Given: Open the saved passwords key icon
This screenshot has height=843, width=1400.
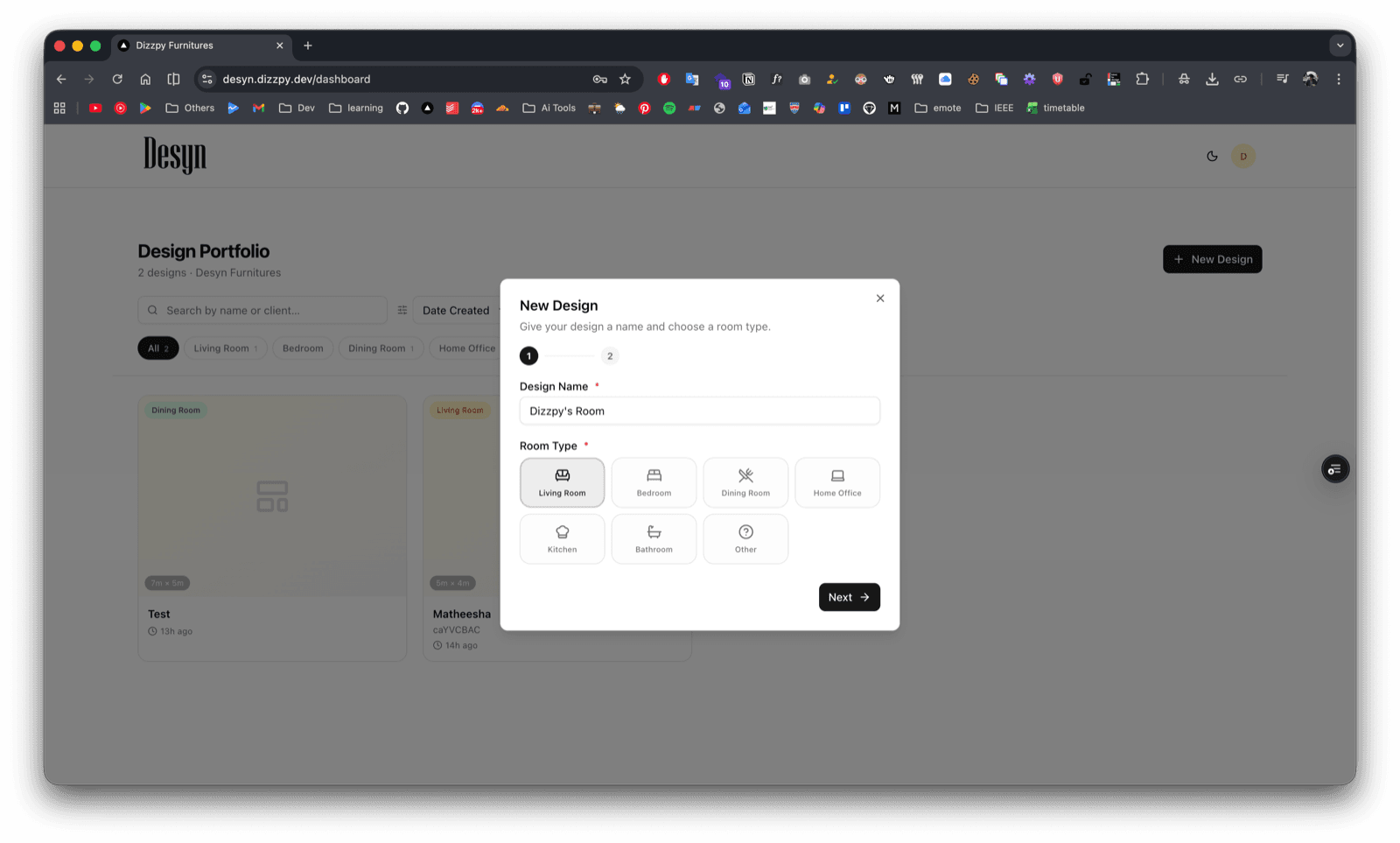Looking at the screenshot, I should pos(599,79).
